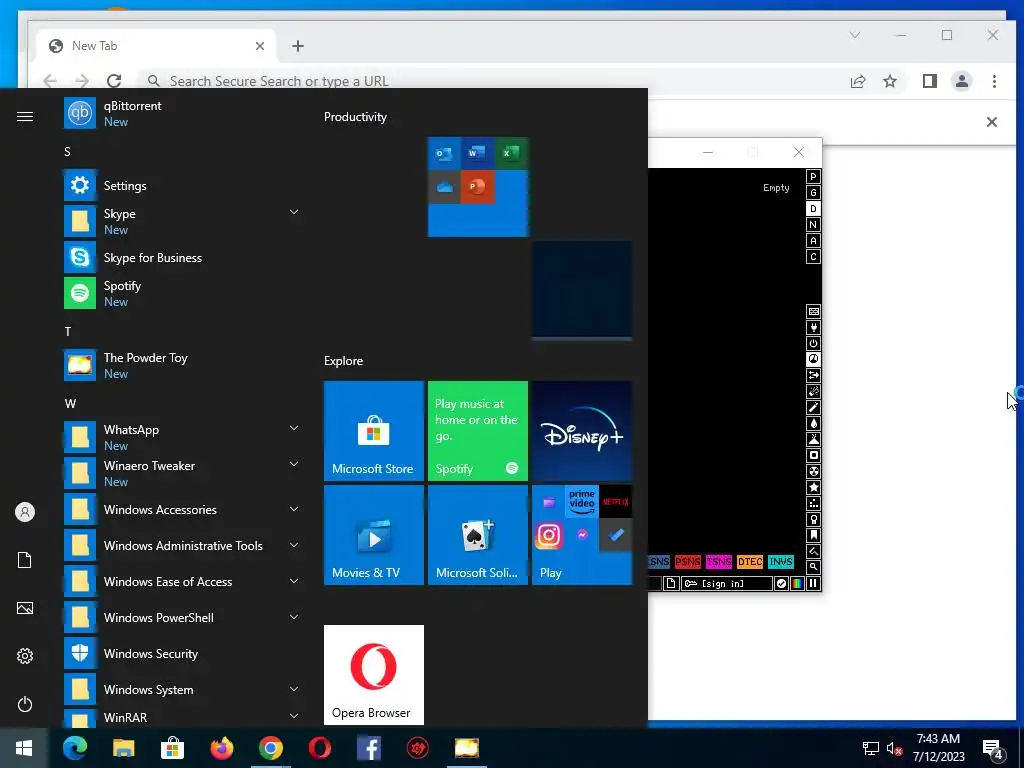Screen dimensions: 1024x768
Task: Open element search magnifier in Powder Toy
Action: pos(813,567)
